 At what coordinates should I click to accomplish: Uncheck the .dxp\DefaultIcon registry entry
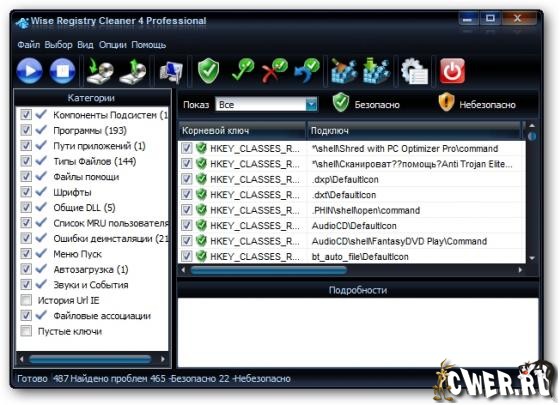coord(186,179)
